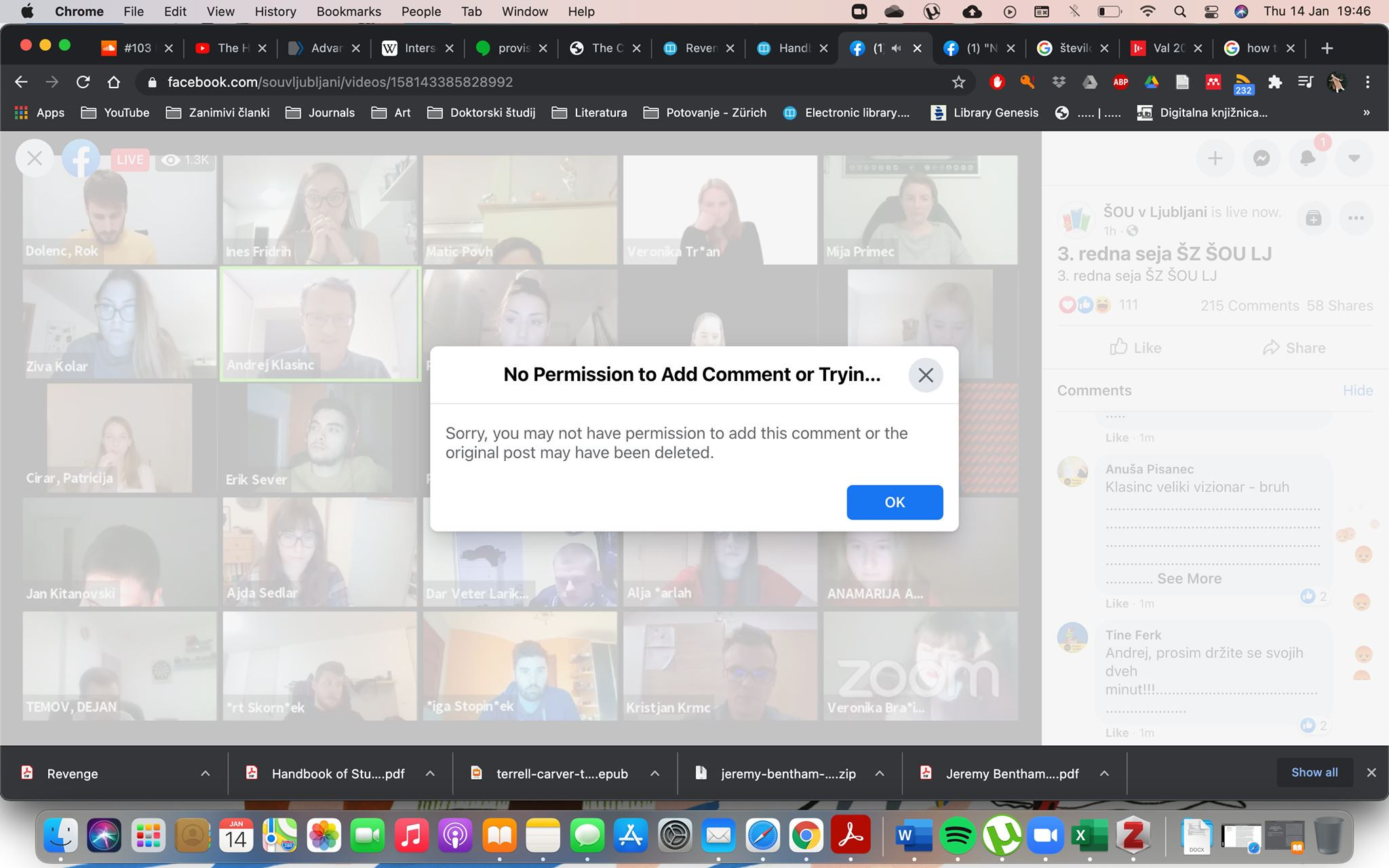Mute the audio on the Facebook tab
The image size is (1389, 868).
[x=897, y=48]
